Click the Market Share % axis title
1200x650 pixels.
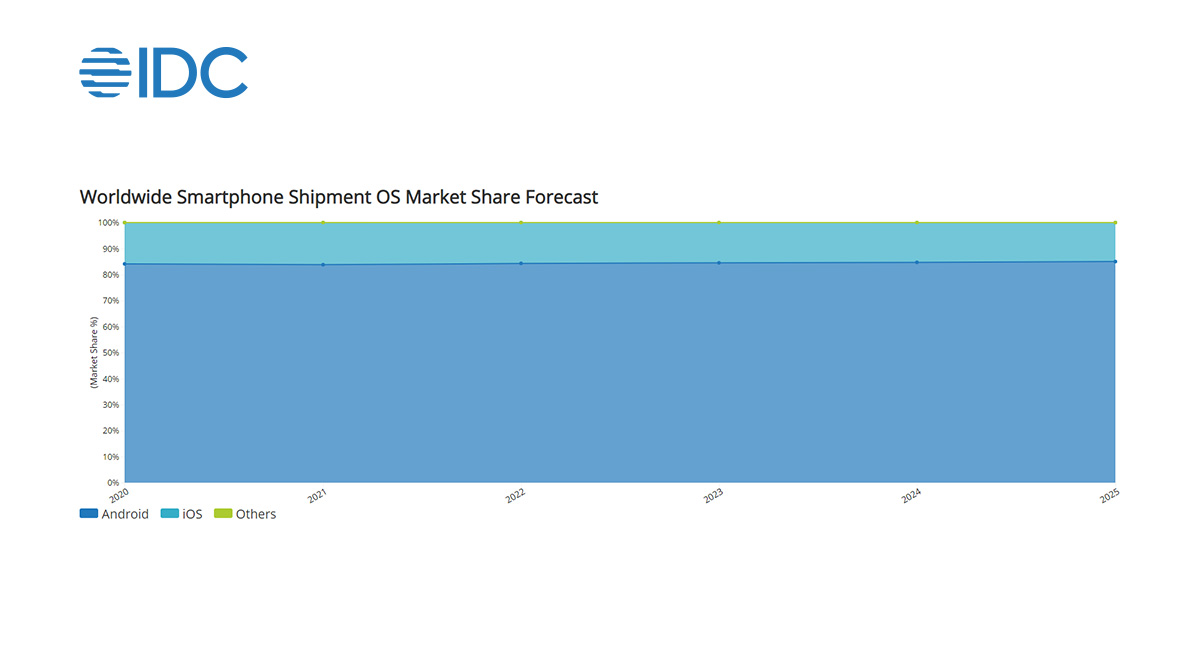click(93, 352)
